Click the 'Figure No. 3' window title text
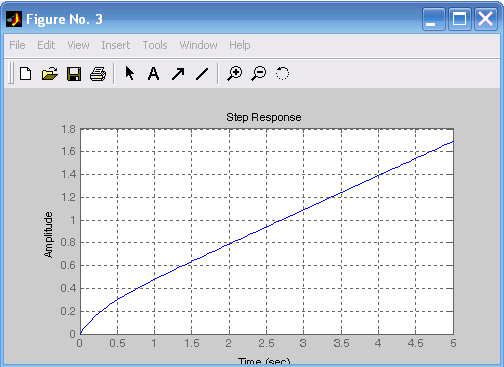This screenshot has width=504, height=367. [x=64, y=19]
